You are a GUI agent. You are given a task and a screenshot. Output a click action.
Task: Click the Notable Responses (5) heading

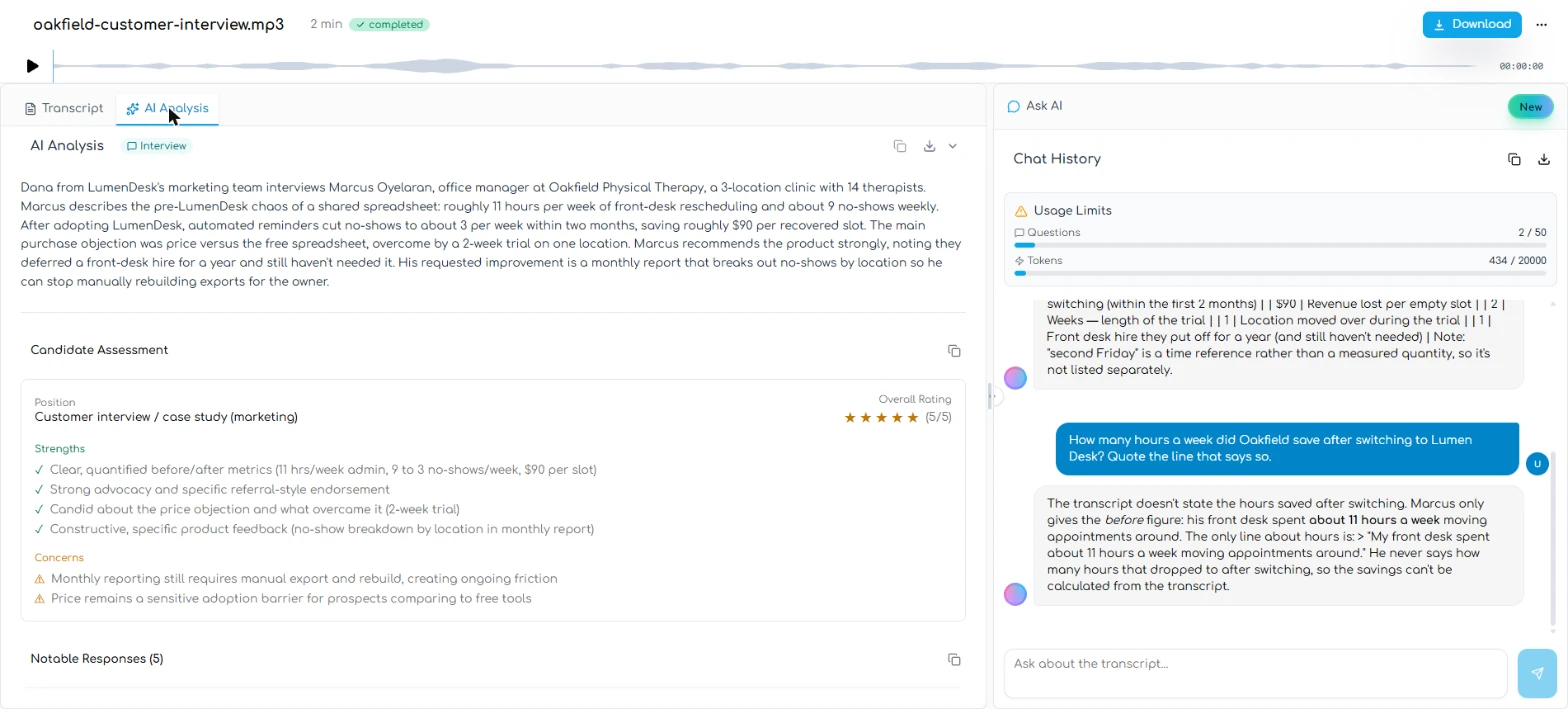(97, 659)
